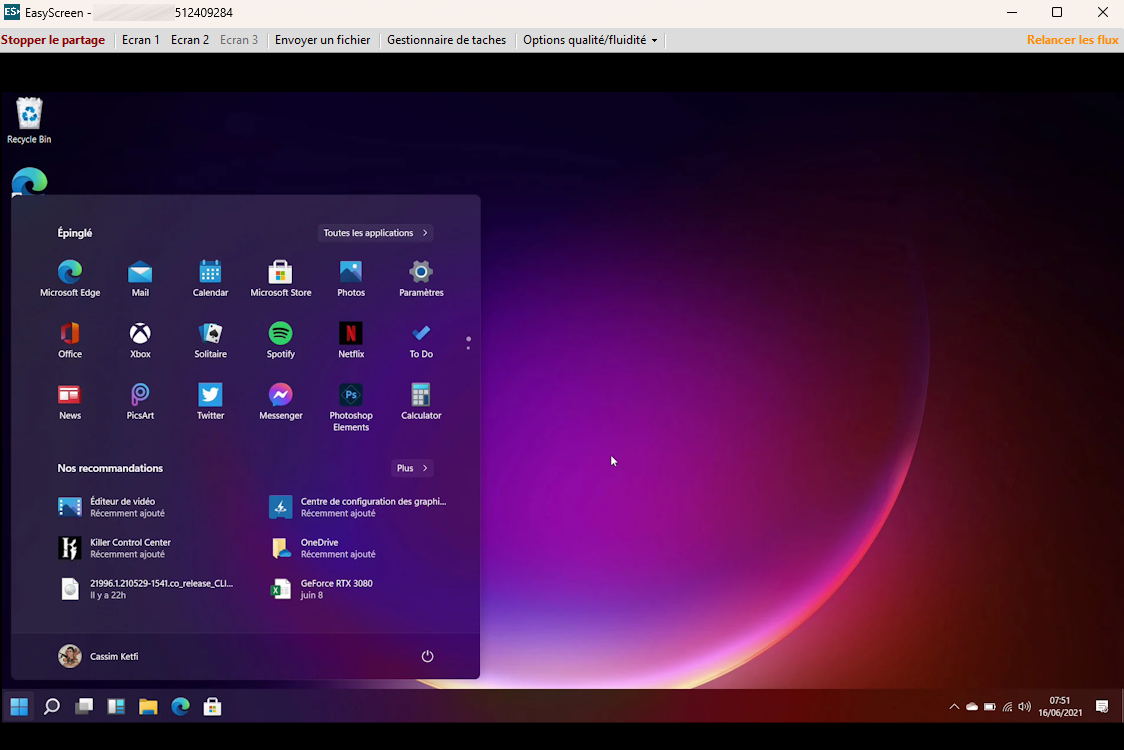Launch the Office app
The height and width of the screenshot is (750, 1124).
point(70,340)
